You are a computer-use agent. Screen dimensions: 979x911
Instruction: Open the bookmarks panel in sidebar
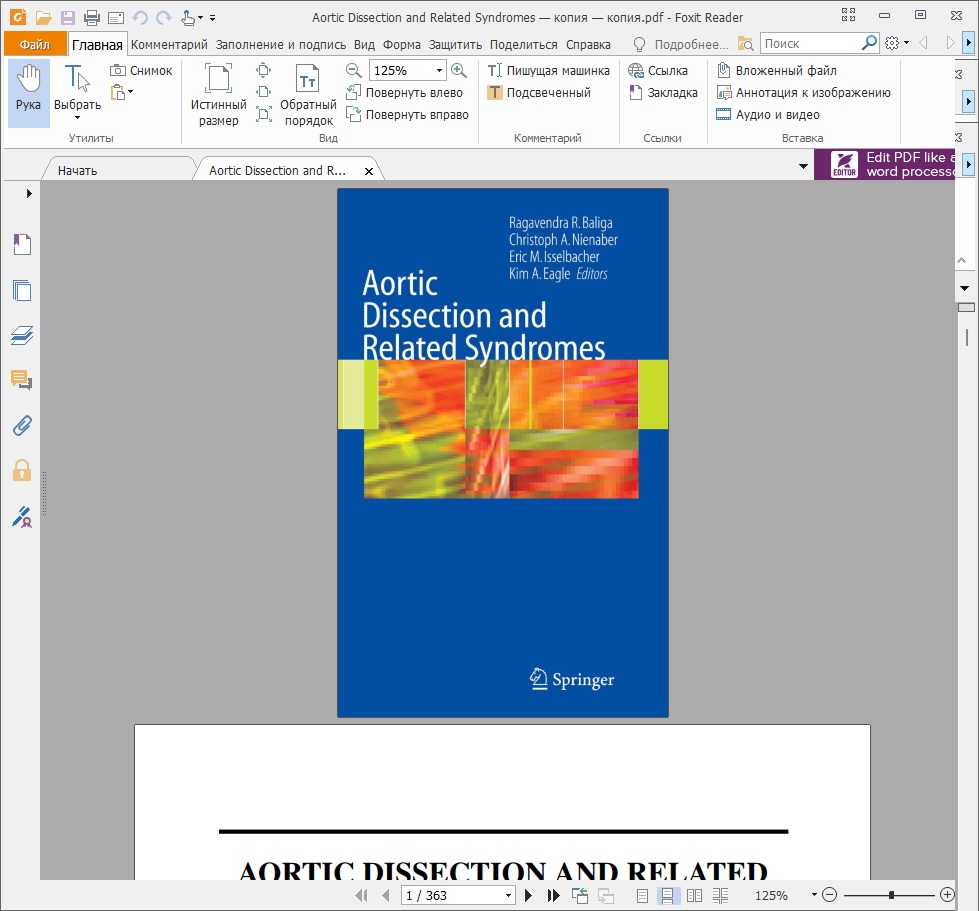click(22, 245)
